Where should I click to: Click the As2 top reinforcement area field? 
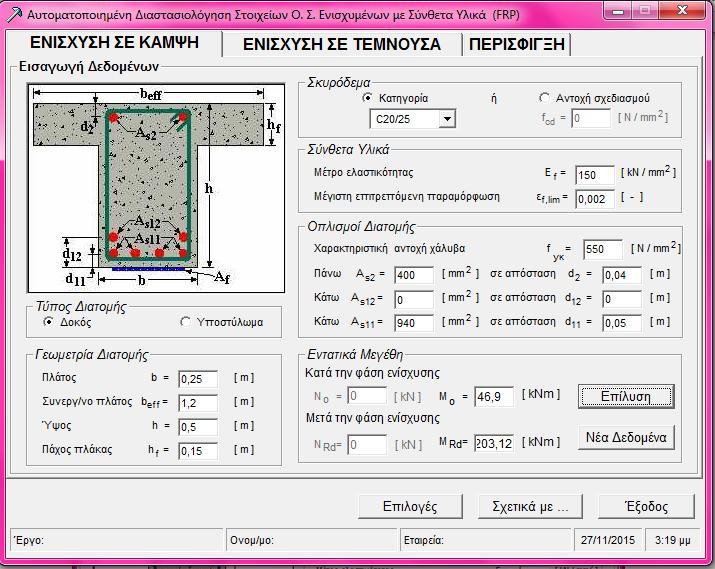pyautogui.click(x=414, y=275)
